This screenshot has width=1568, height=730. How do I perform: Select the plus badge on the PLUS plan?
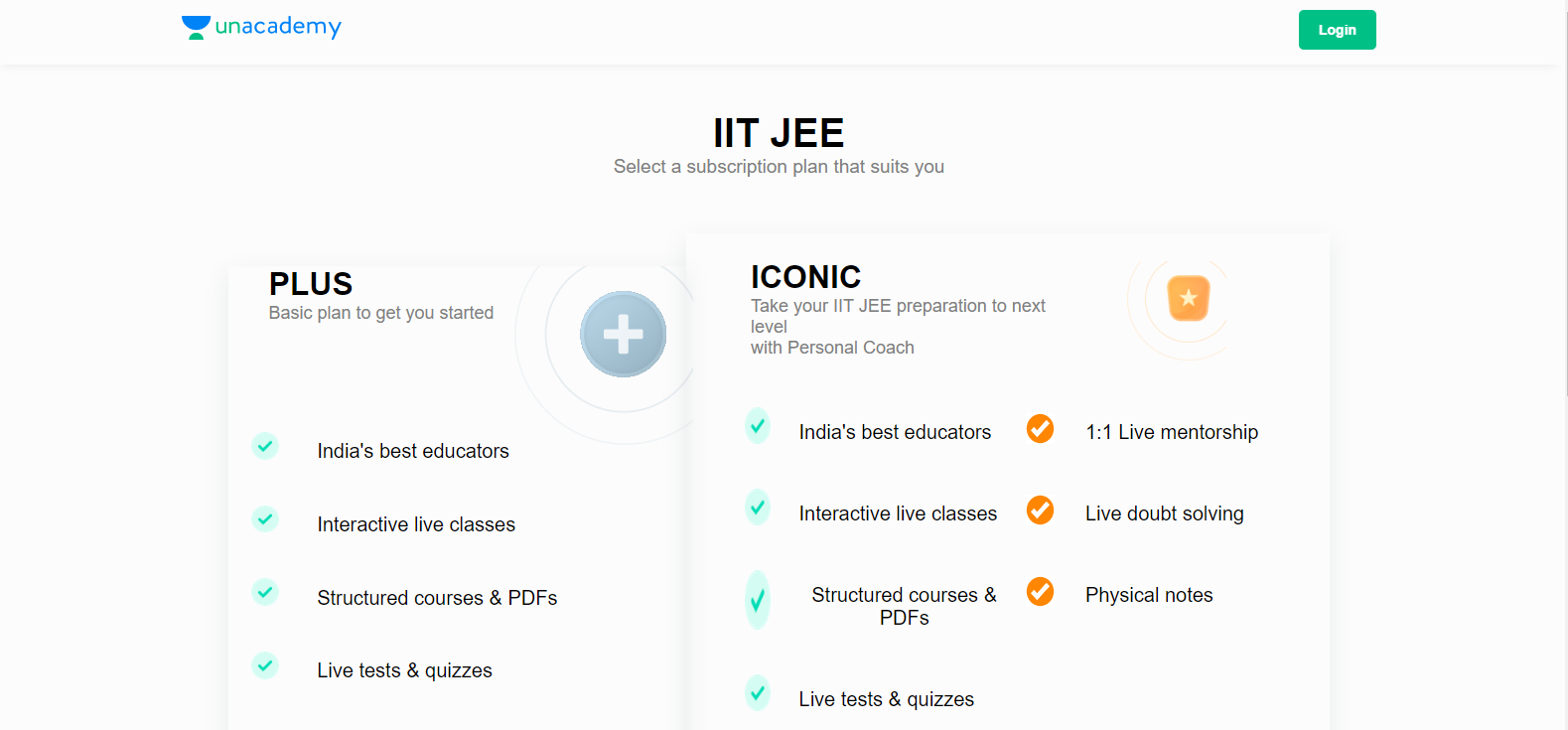623,335
